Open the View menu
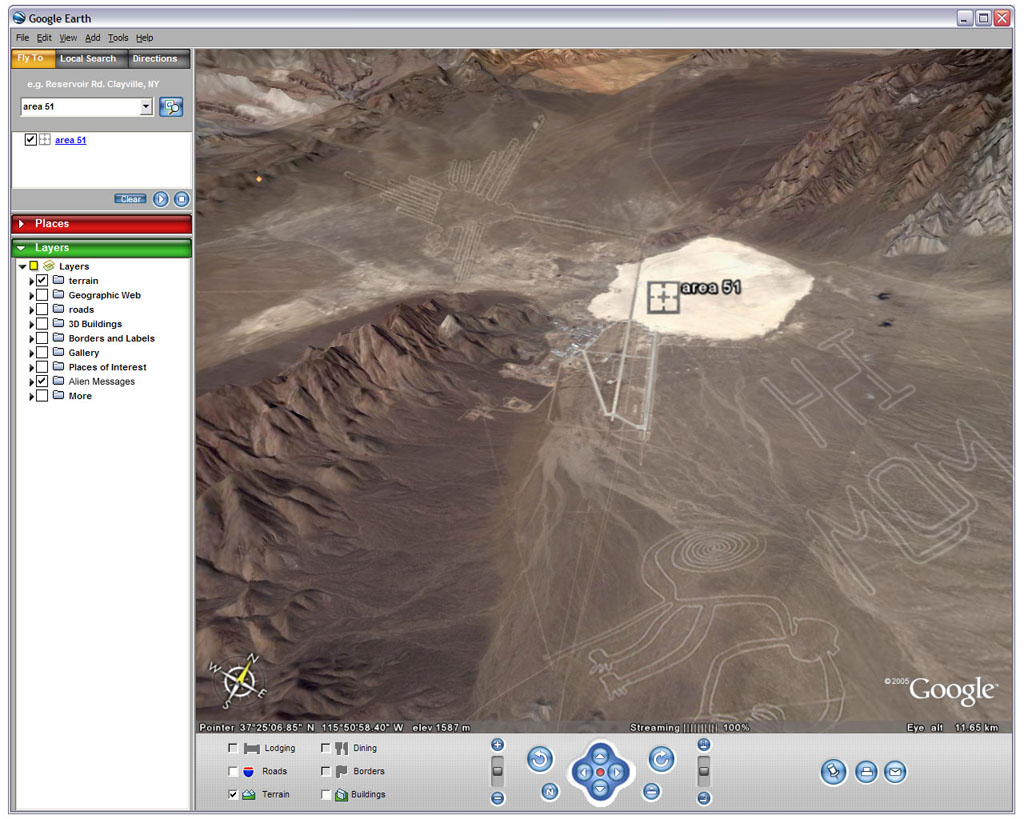The image size is (1024, 819). coord(68,38)
